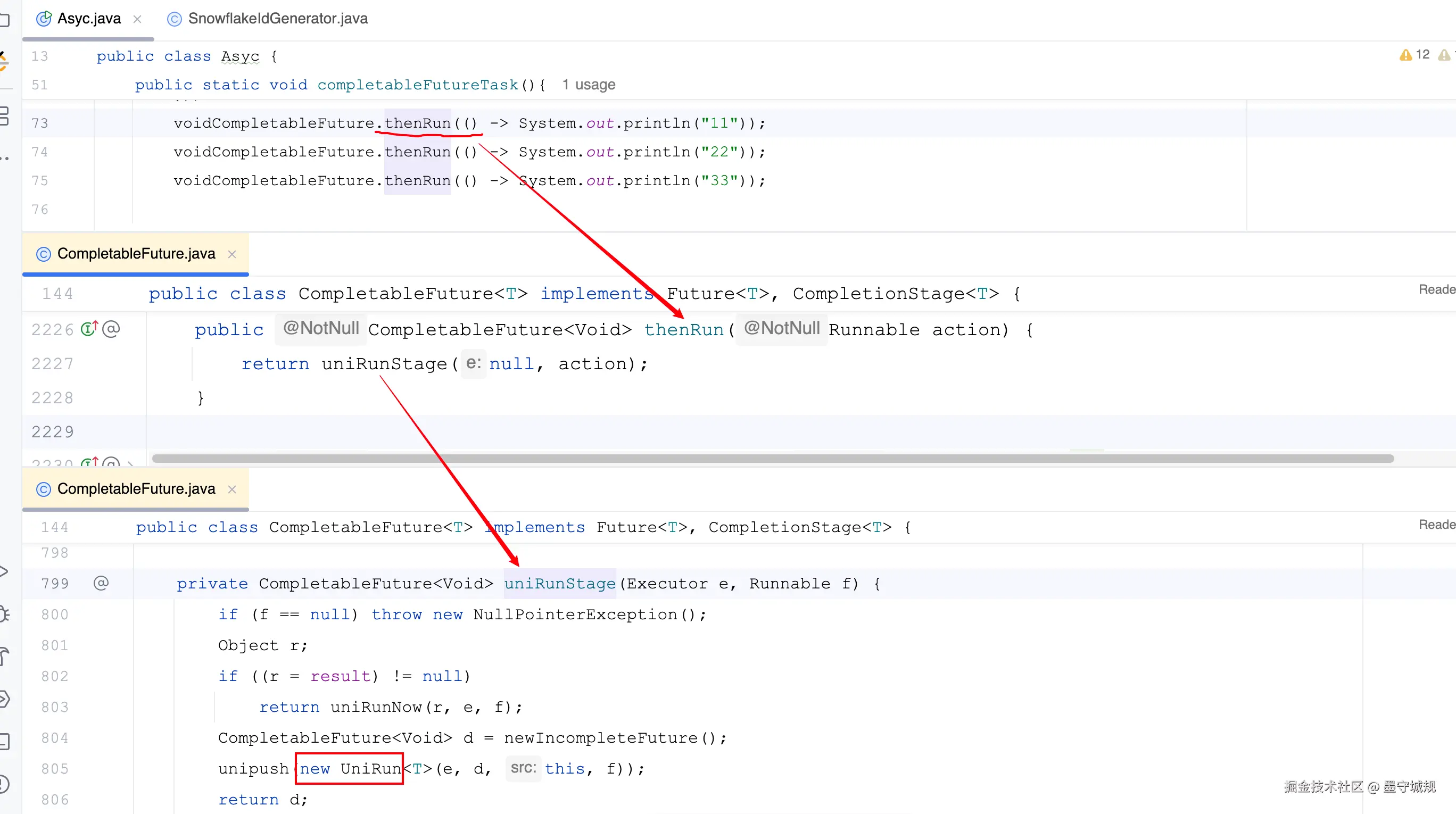
Task: Open the Build hammer tool window in the sidebar
Action: [3, 657]
